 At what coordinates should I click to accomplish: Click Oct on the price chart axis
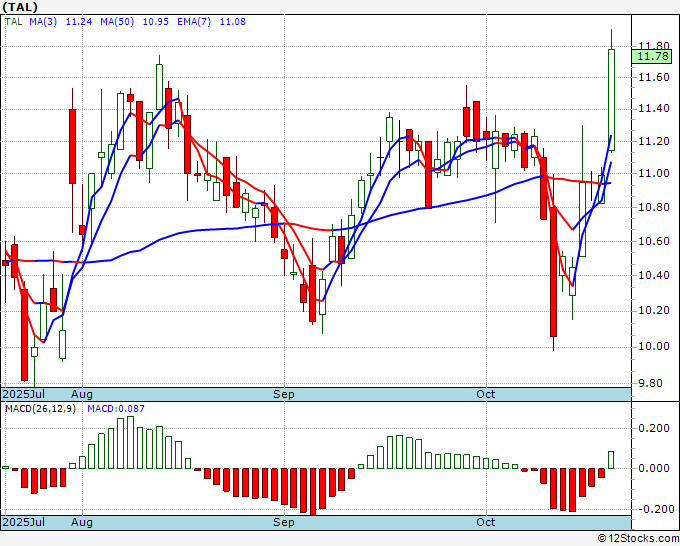tap(486, 394)
